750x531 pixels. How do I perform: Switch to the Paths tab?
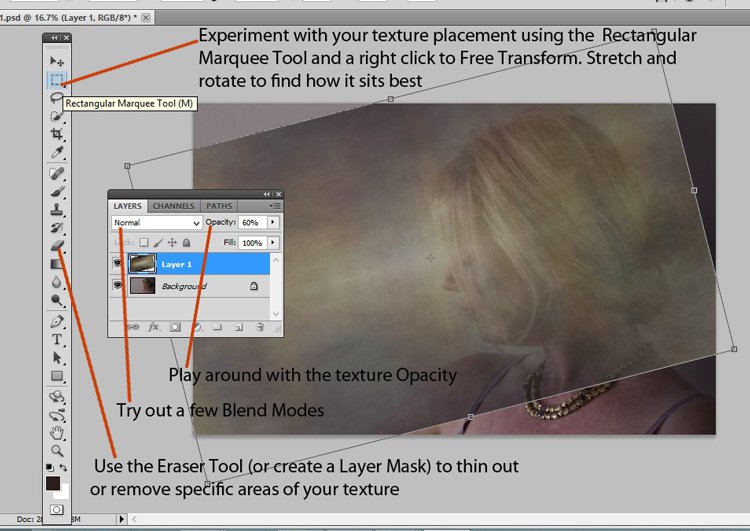click(x=218, y=206)
